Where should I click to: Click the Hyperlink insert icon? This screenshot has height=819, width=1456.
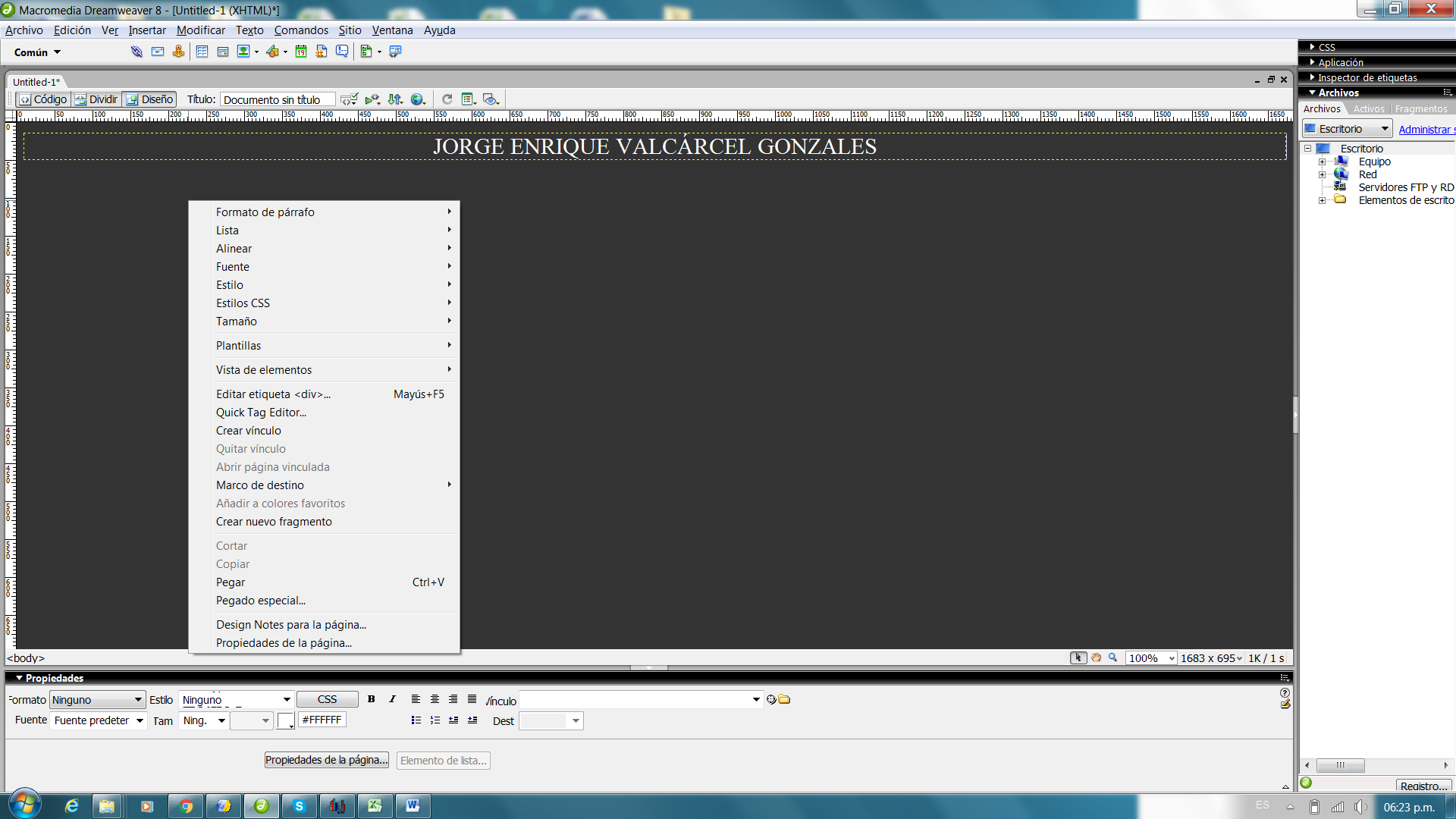tap(136, 52)
